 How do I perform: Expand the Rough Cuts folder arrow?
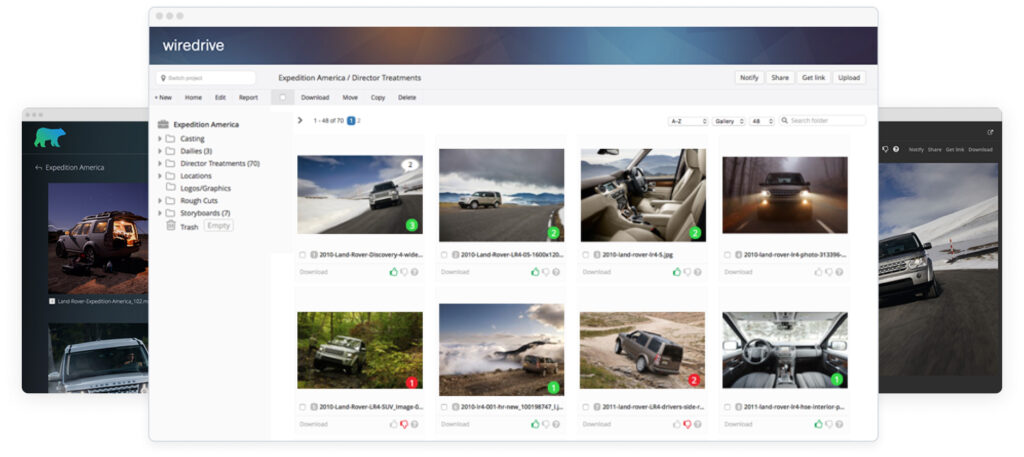(159, 200)
